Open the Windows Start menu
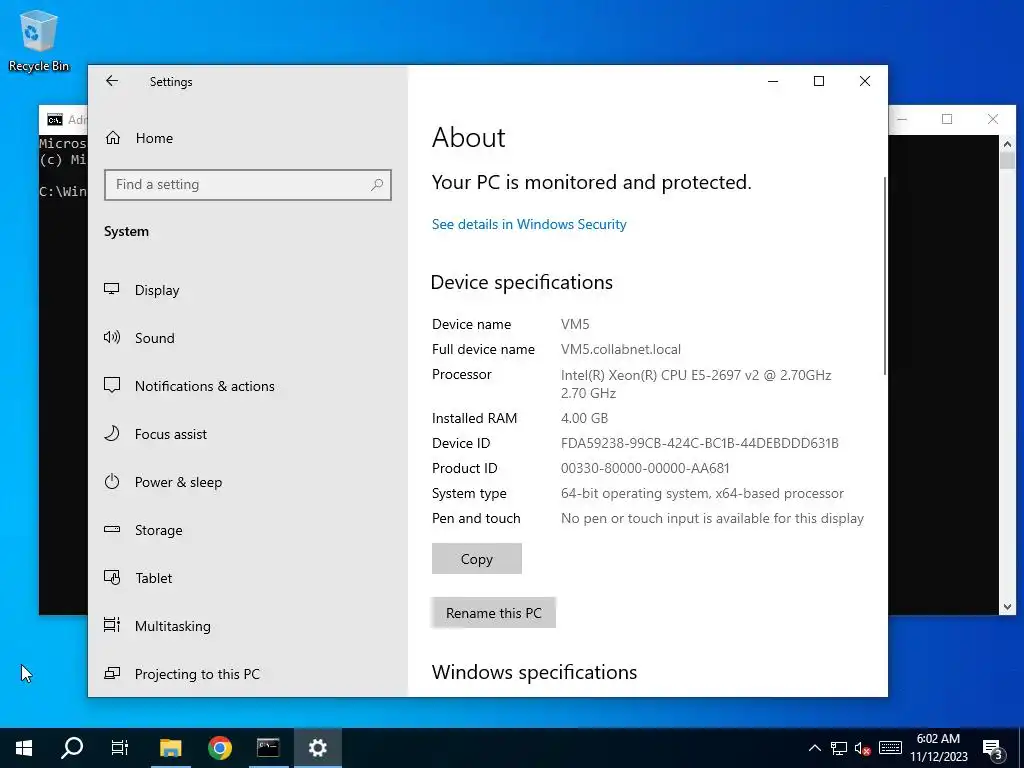 coord(24,748)
